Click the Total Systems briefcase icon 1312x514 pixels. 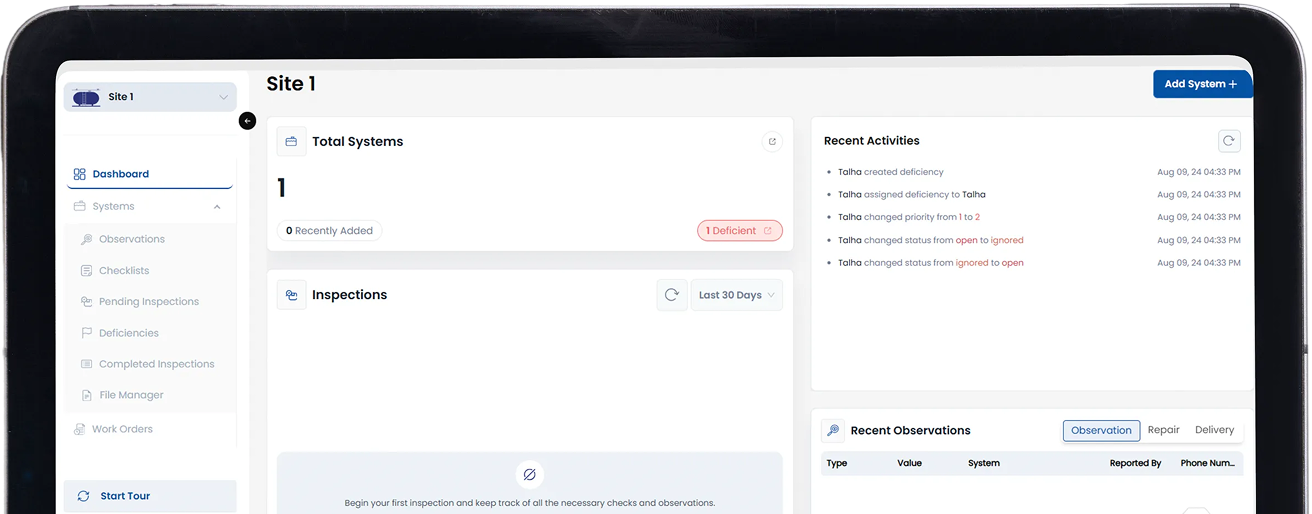(x=292, y=142)
